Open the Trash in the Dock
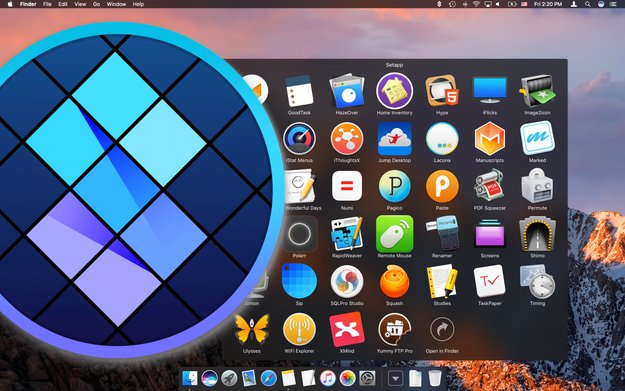The image size is (625, 391). point(435,378)
